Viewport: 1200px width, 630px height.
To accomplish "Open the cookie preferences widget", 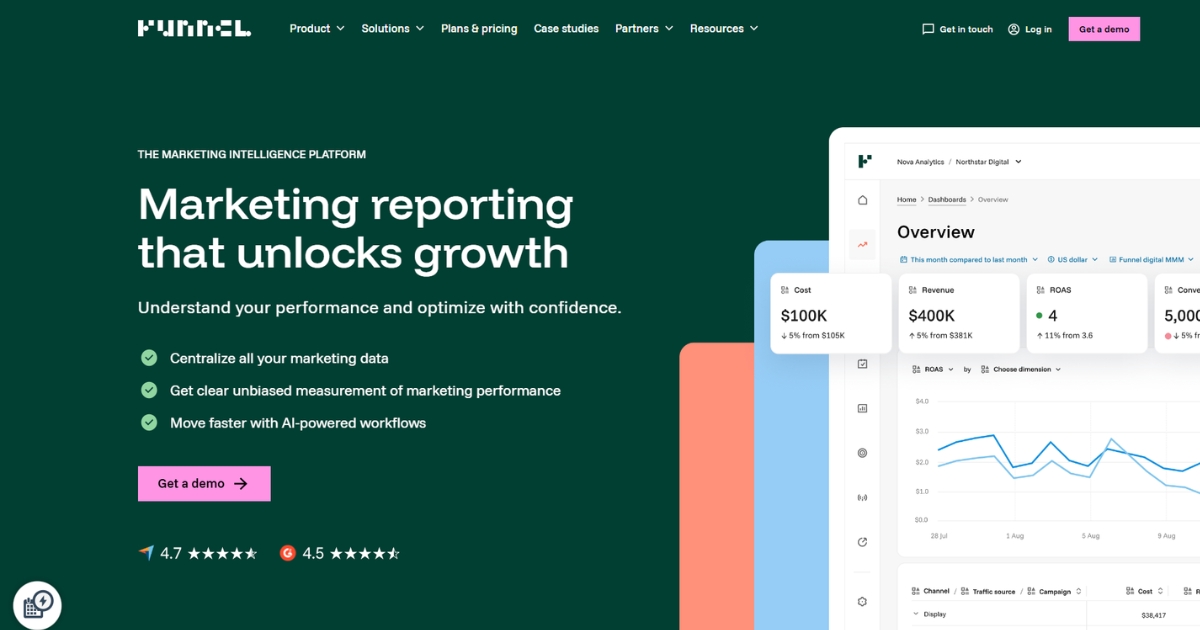I will pyautogui.click(x=37, y=604).
